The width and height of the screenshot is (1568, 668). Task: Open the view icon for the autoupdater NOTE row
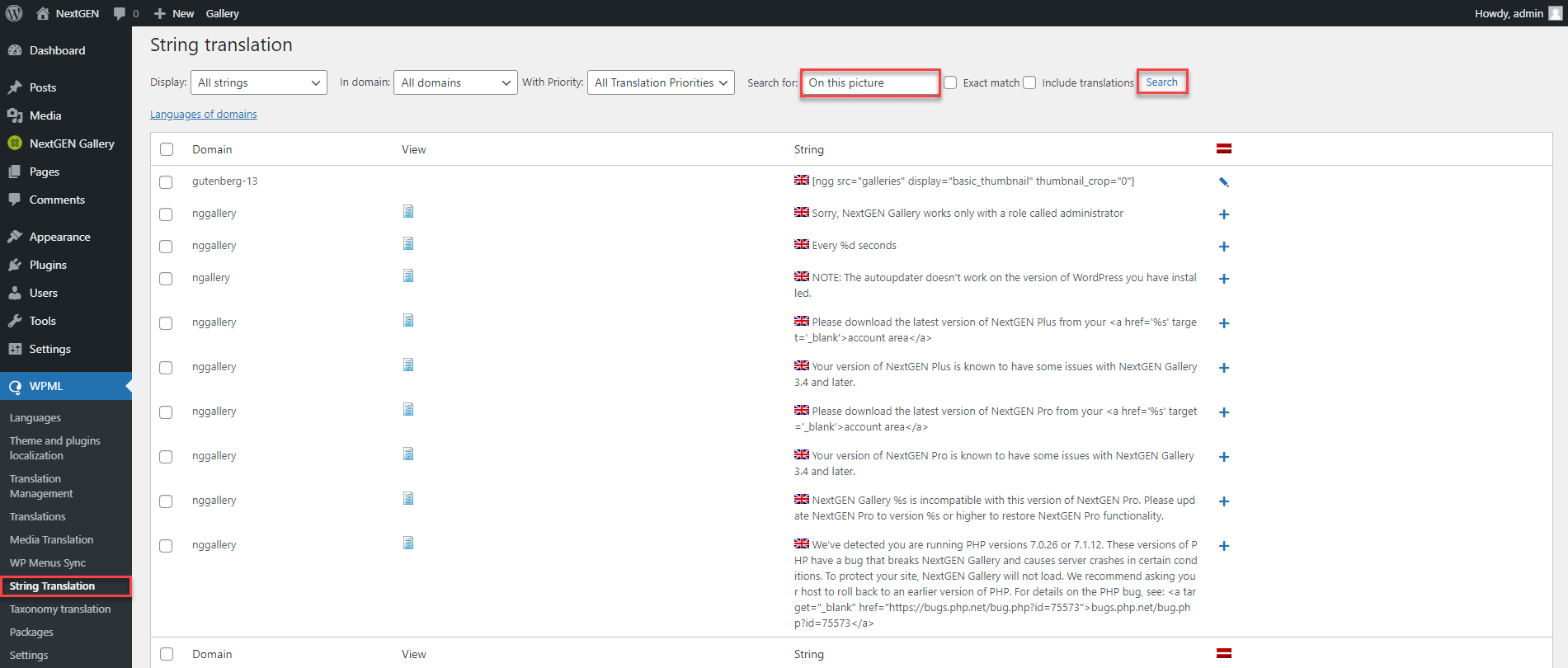tap(408, 276)
